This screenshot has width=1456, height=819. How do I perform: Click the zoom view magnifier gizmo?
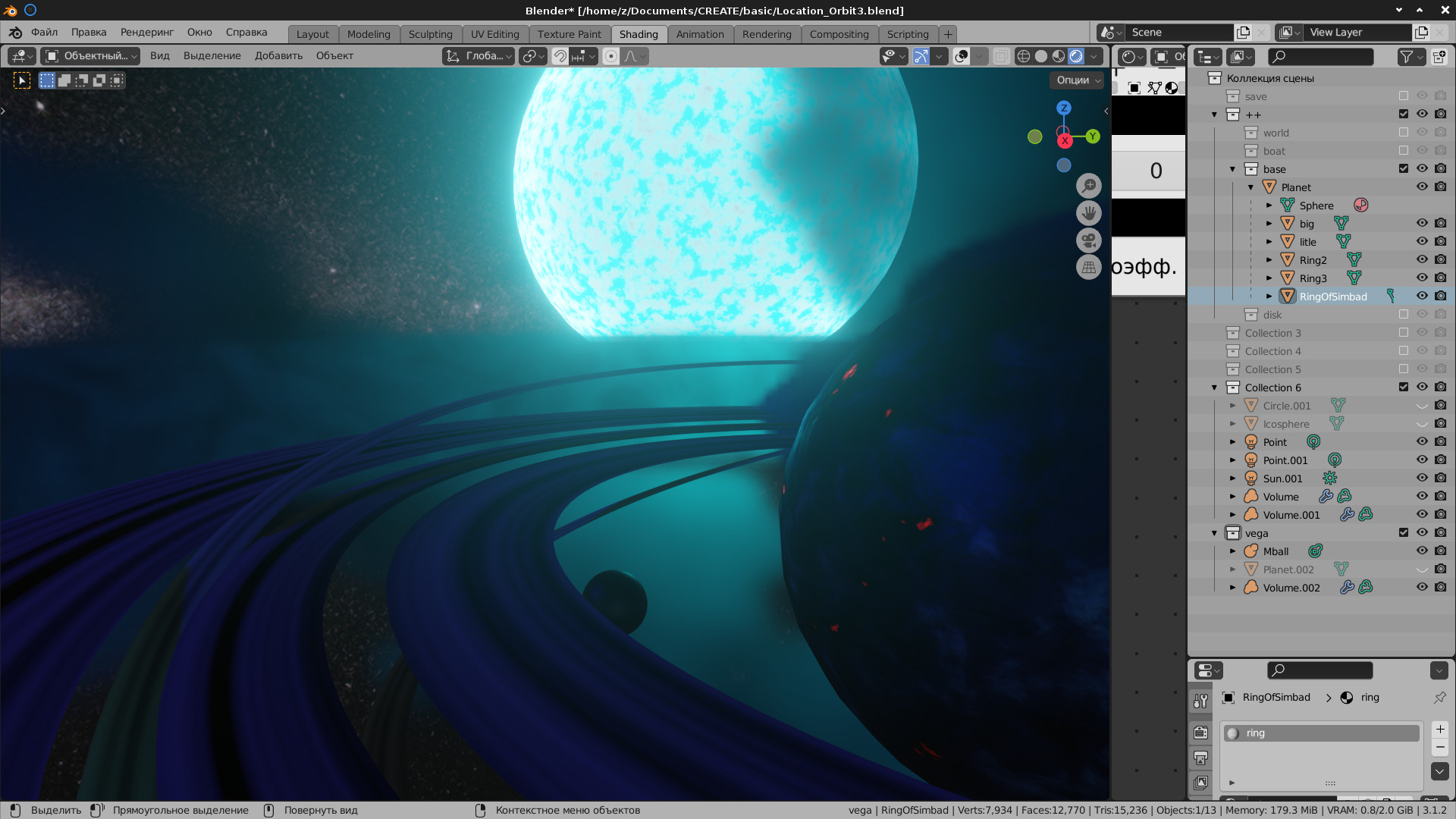point(1088,186)
